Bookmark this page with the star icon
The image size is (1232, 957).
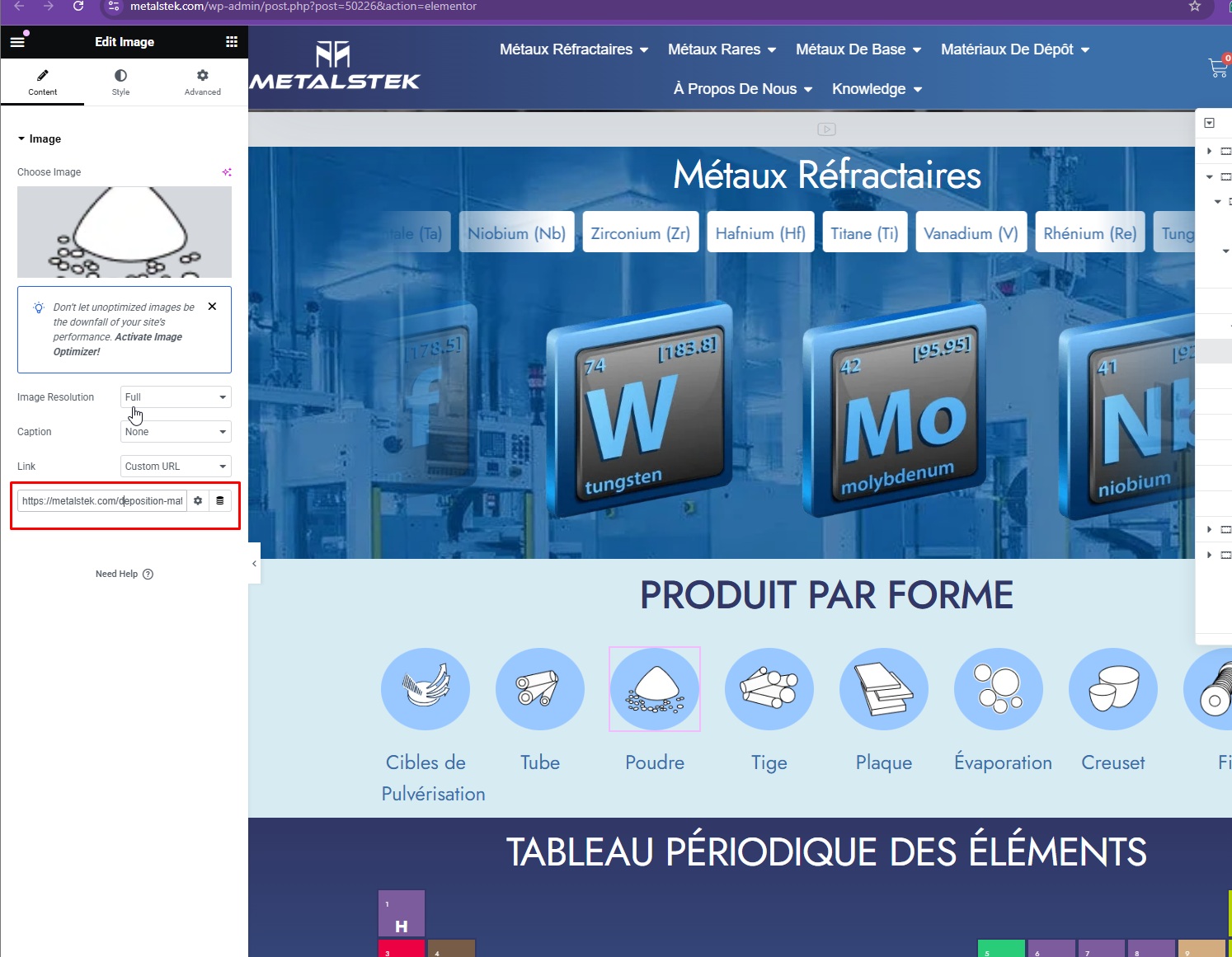point(1195,7)
